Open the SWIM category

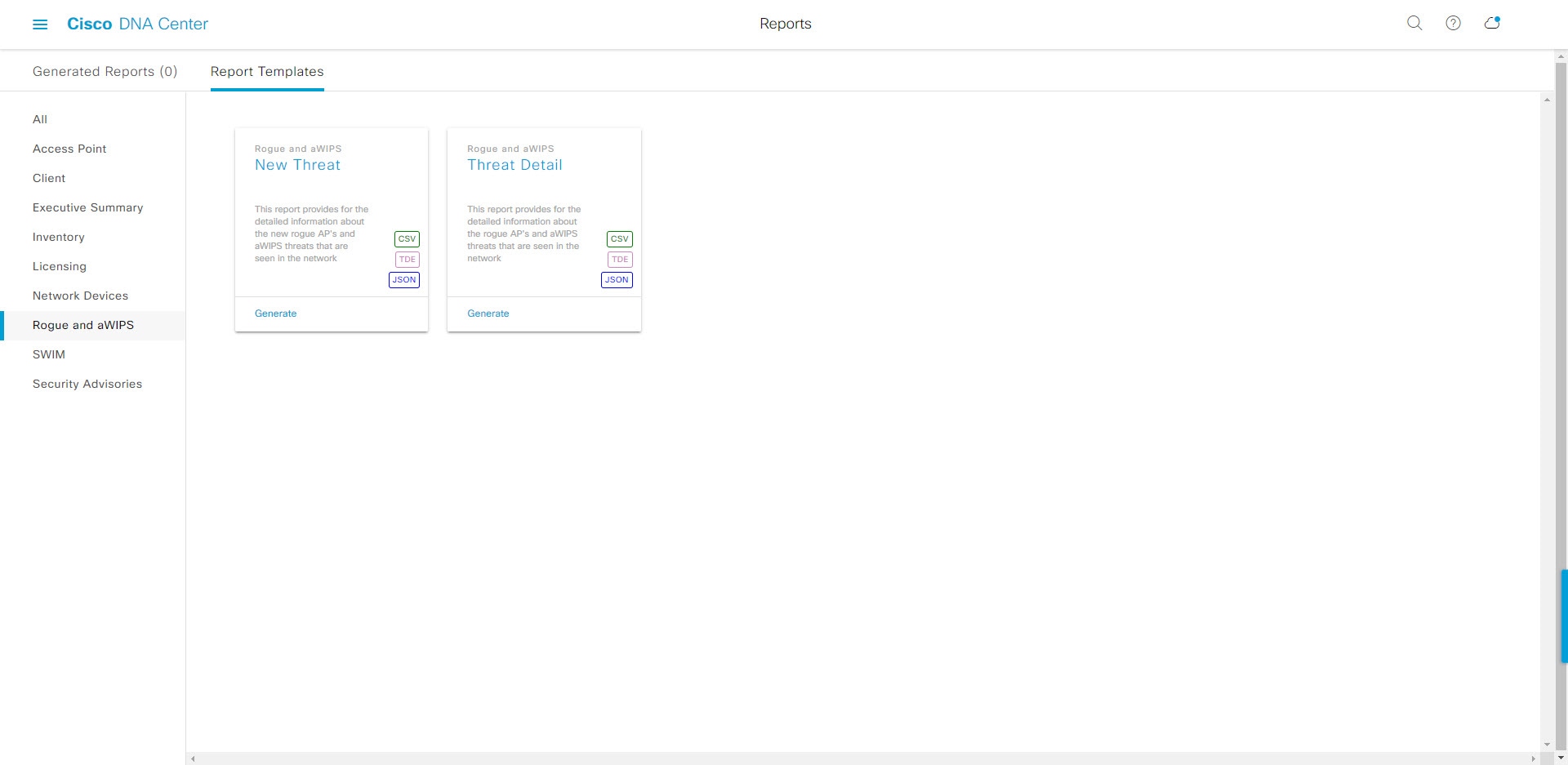pos(49,354)
